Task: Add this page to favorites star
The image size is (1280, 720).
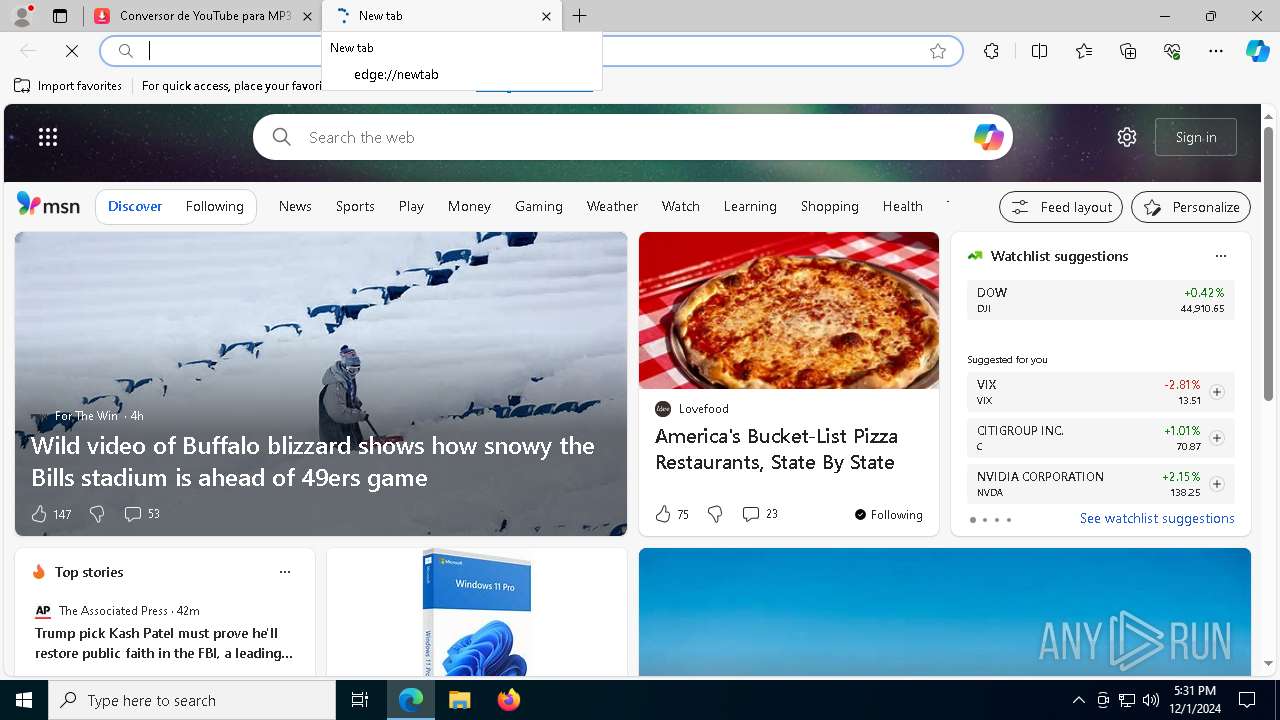Action: click(x=938, y=51)
